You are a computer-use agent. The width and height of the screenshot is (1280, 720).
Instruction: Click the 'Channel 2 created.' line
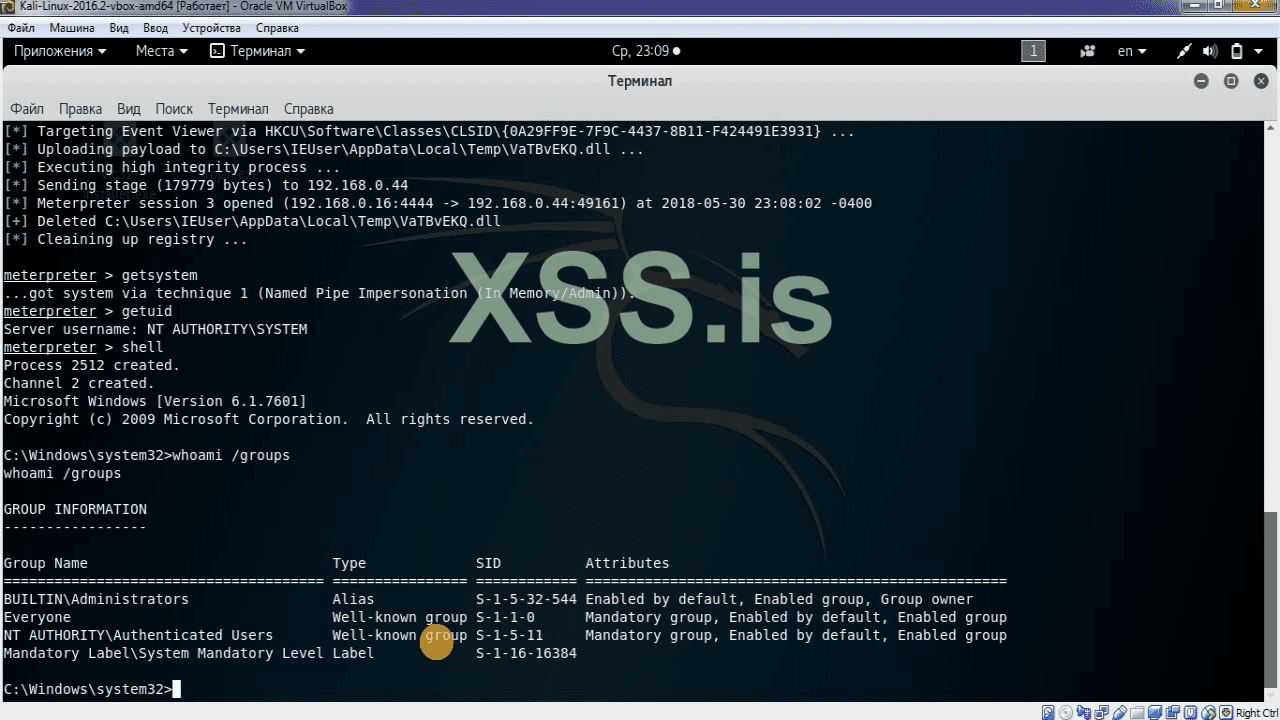click(x=79, y=383)
